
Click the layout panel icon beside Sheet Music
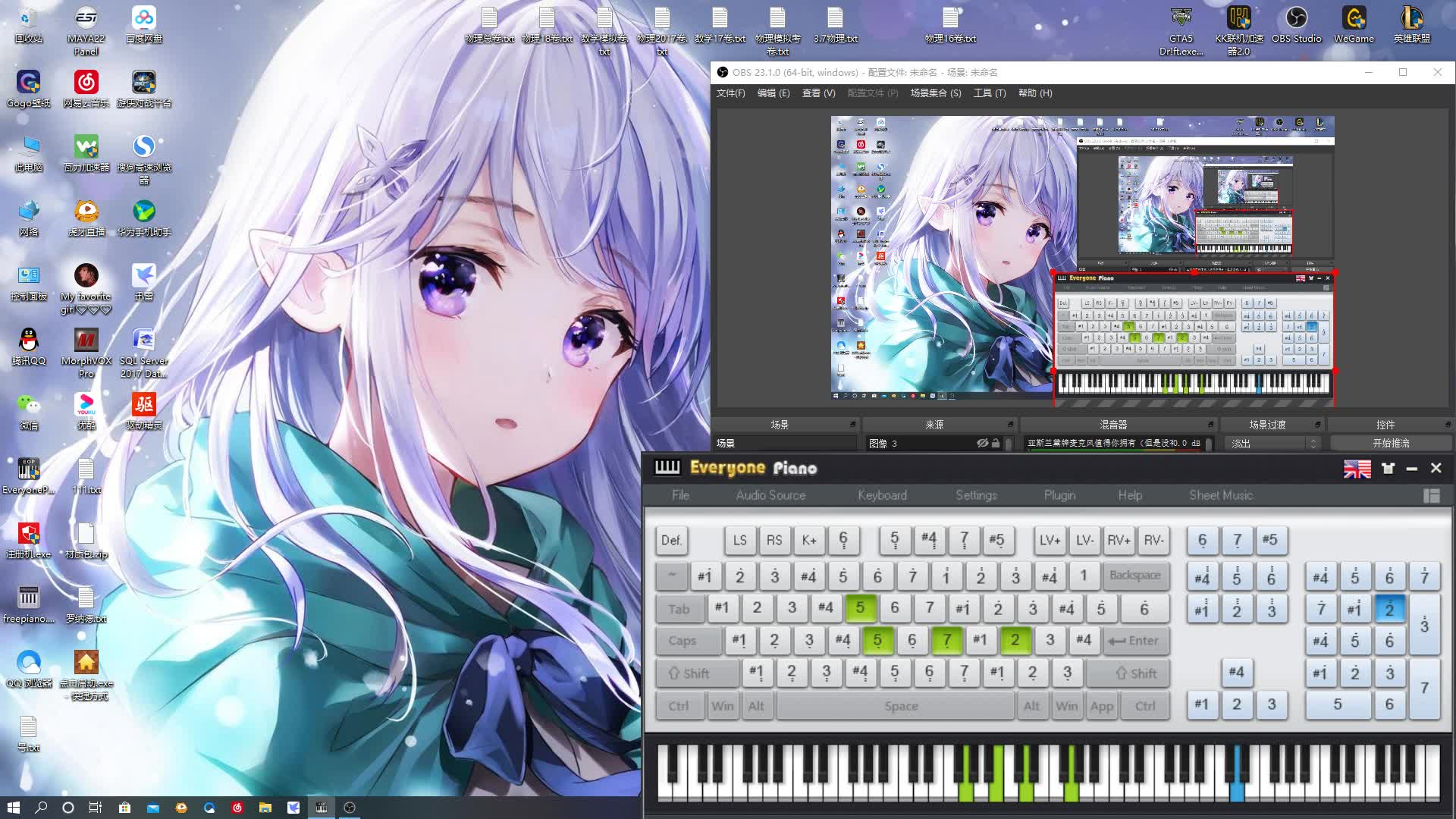[1431, 496]
